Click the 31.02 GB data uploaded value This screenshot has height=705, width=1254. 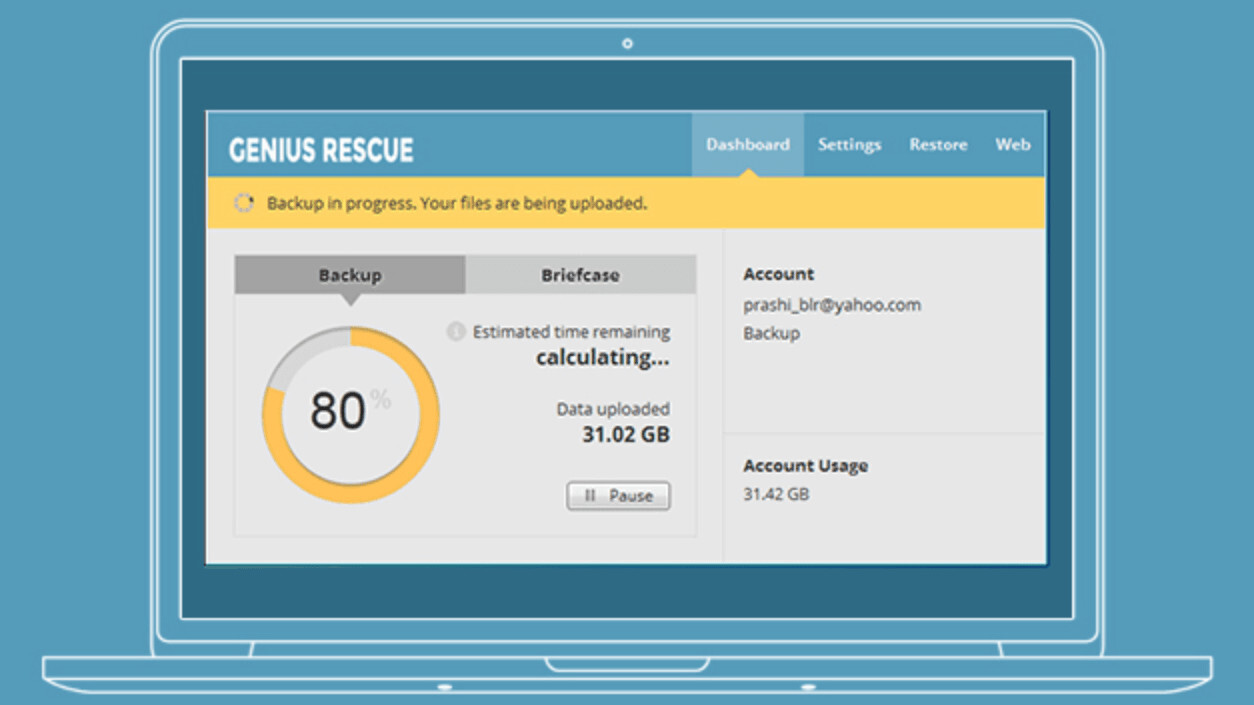click(x=625, y=435)
